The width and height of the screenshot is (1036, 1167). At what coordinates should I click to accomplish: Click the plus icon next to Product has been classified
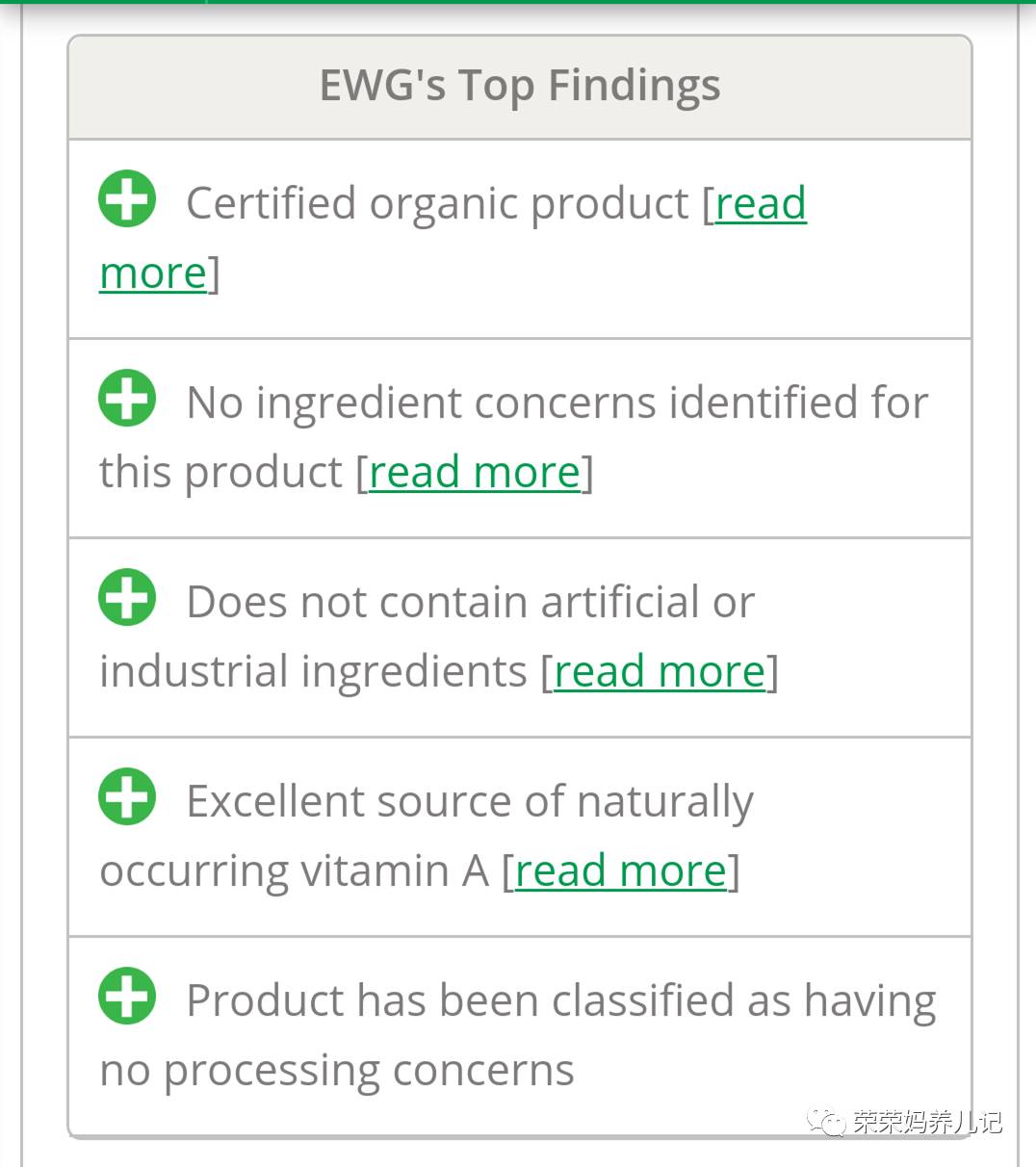(127, 996)
